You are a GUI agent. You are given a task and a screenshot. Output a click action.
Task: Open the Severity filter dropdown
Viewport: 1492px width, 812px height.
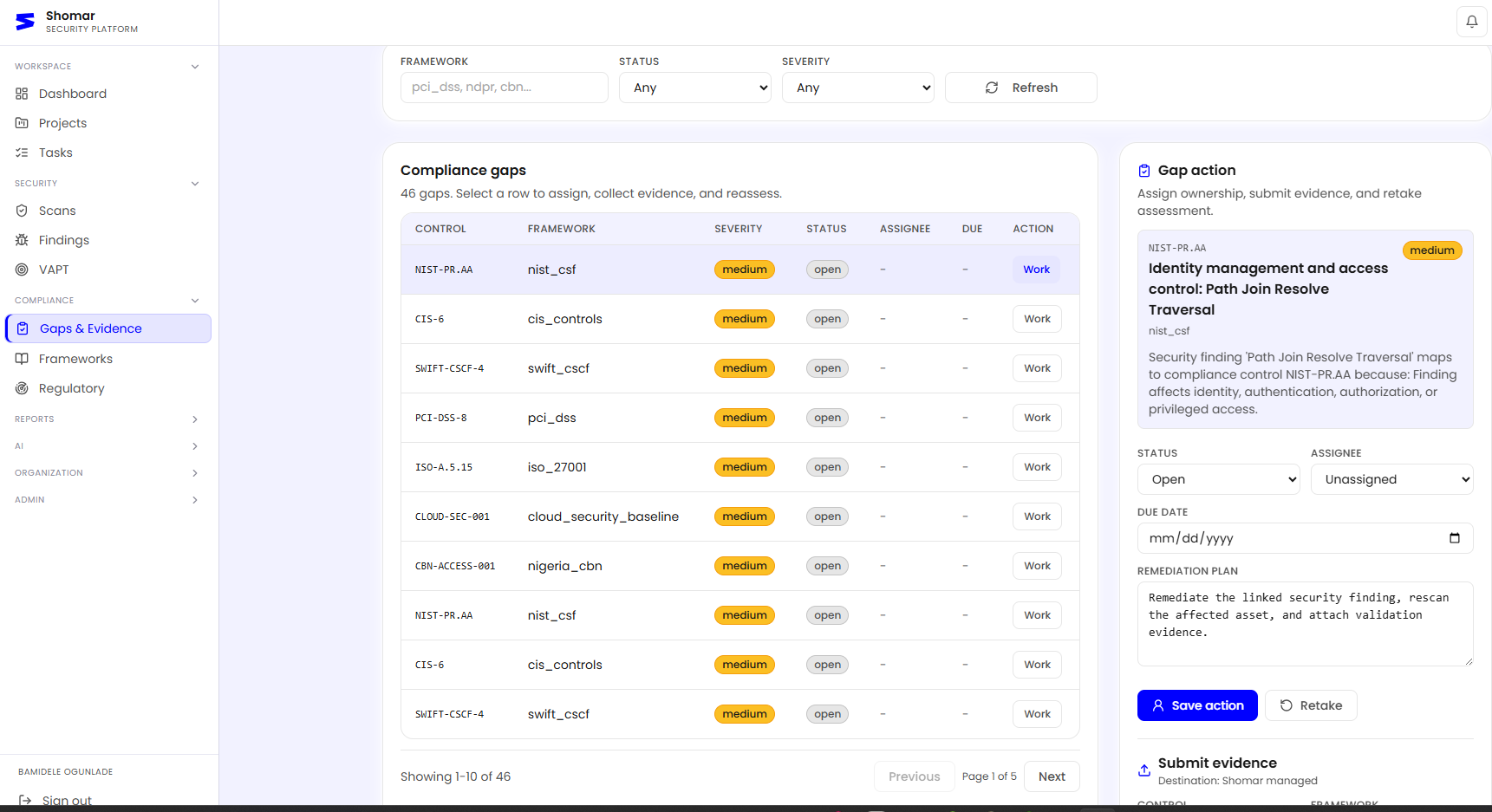(x=858, y=88)
